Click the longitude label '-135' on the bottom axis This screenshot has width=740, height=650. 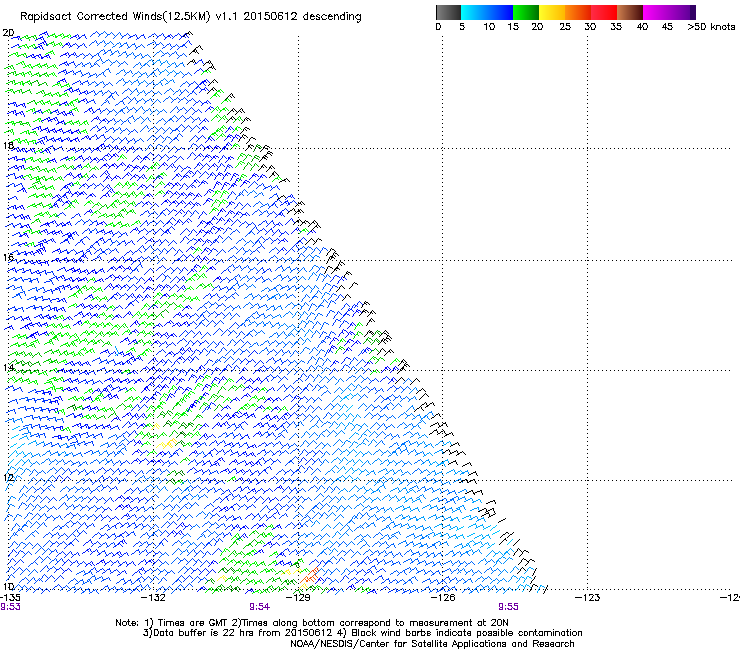(x=10, y=598)
